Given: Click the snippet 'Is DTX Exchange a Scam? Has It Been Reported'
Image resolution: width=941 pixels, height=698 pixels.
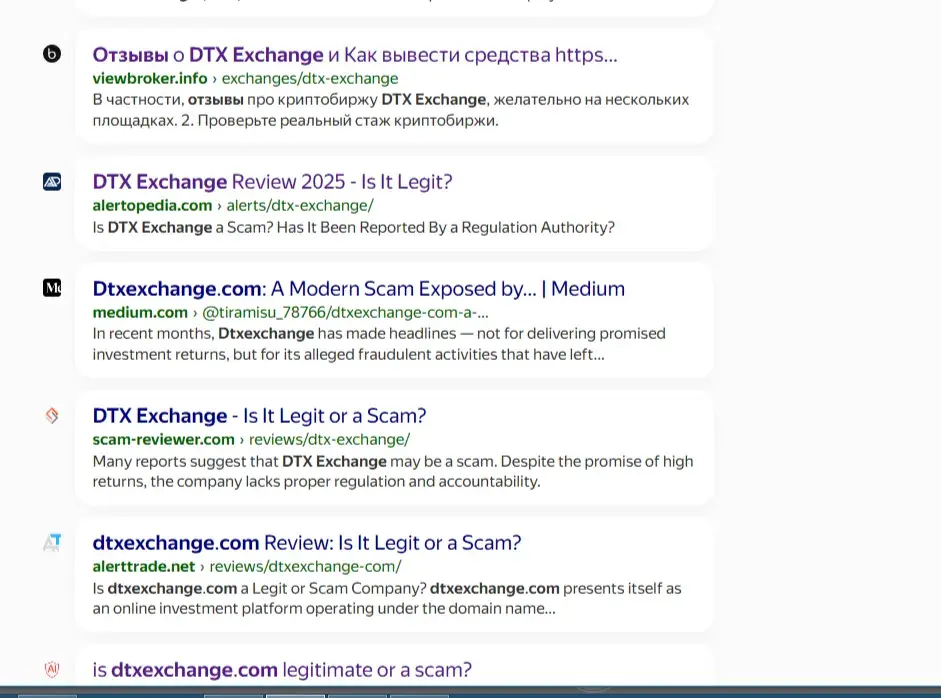Looking at the screenshot, I should pyautogui.click(x=353, y=227).
